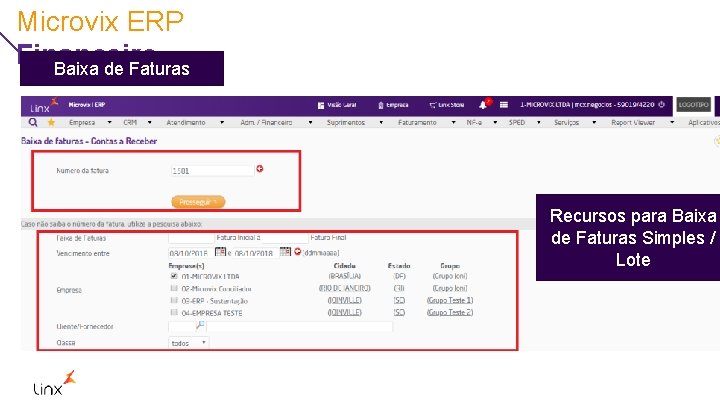Click the Fatura Inicial input field
720x405 pixels.
(x=191, y=238)
